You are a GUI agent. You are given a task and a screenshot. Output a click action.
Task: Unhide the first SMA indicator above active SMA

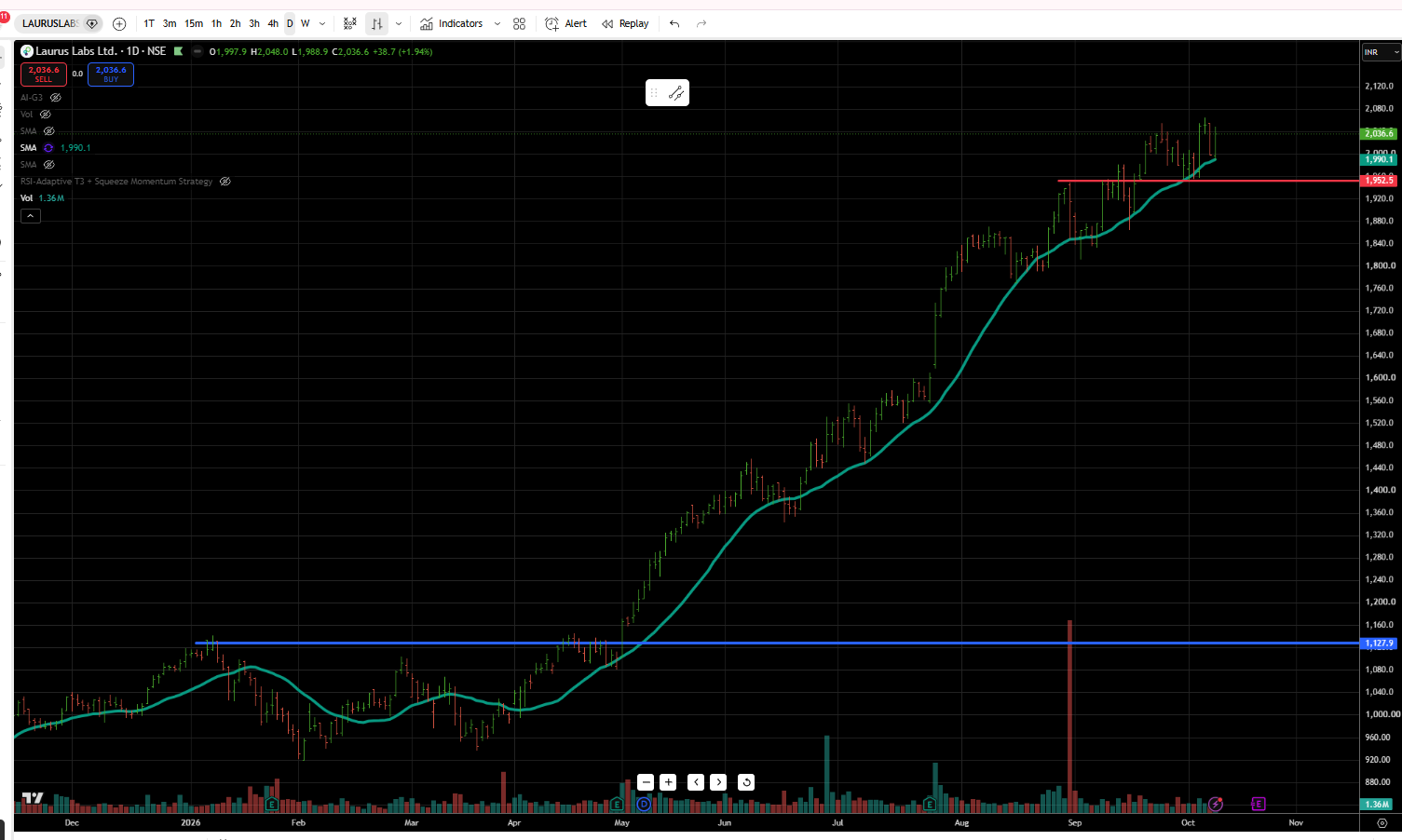[49, 131]
